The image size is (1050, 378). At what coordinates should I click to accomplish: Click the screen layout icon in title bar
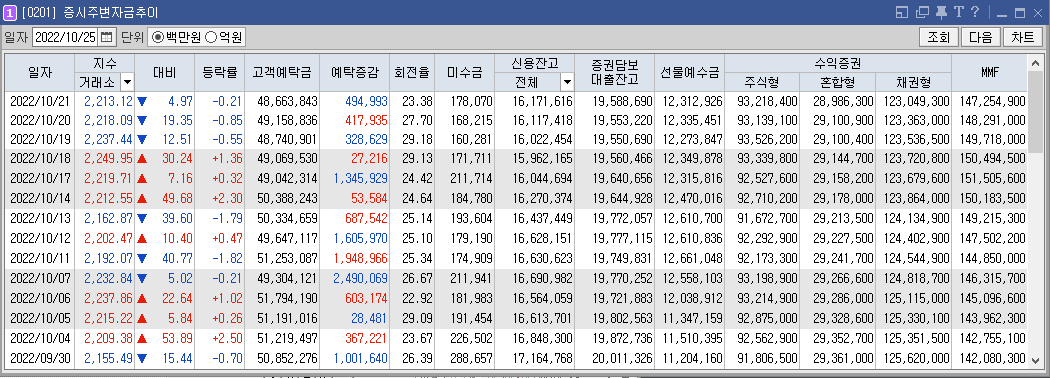click(901, 12)
